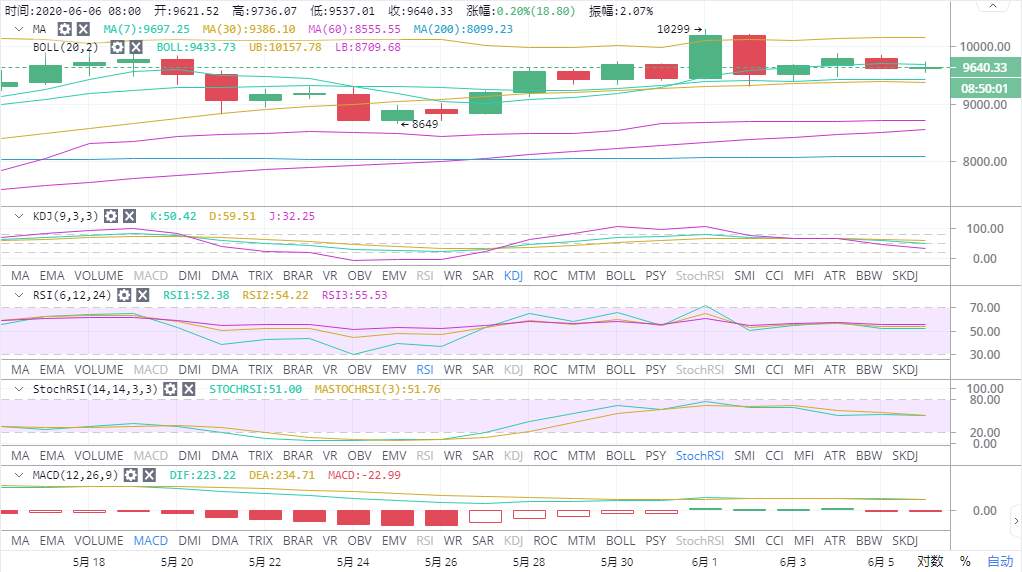This screenshot has width=1022, height=572.
Task: Select ROC tab in the StochRSI panel row
Action: [546, 455]
